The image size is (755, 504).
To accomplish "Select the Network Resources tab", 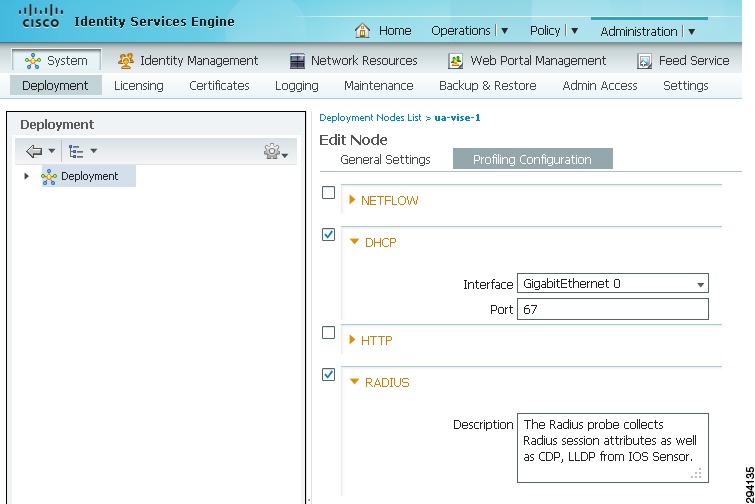I will point(353,61).
